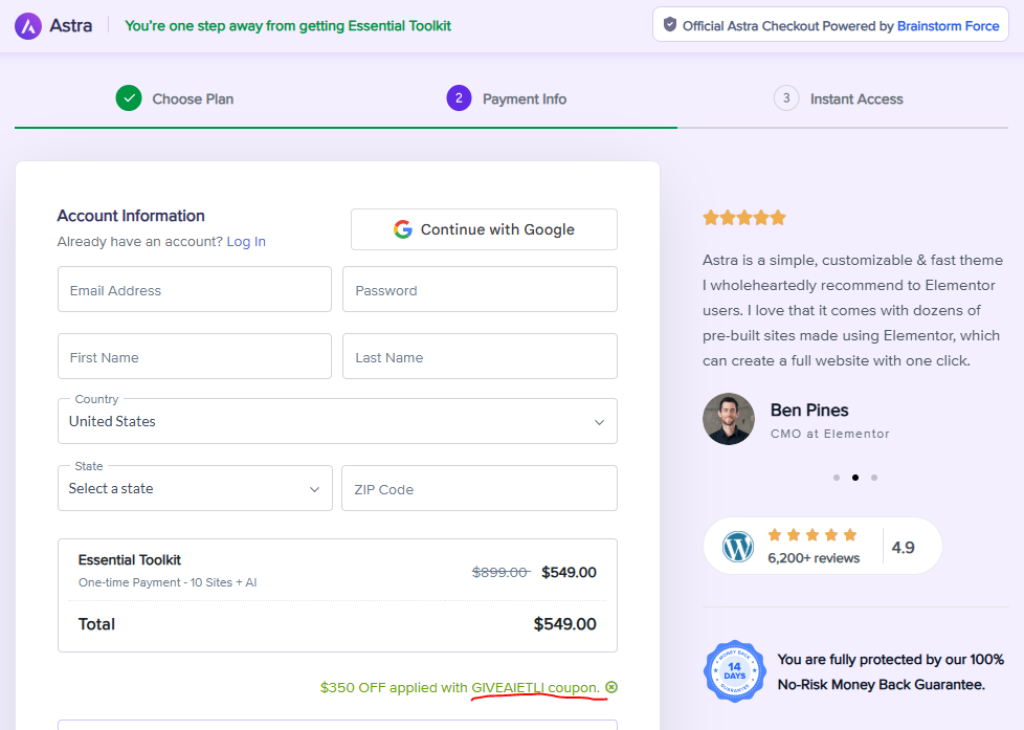1024x730 pixels.
Task: Focus the Email Address field
Action: coord(195,289)
